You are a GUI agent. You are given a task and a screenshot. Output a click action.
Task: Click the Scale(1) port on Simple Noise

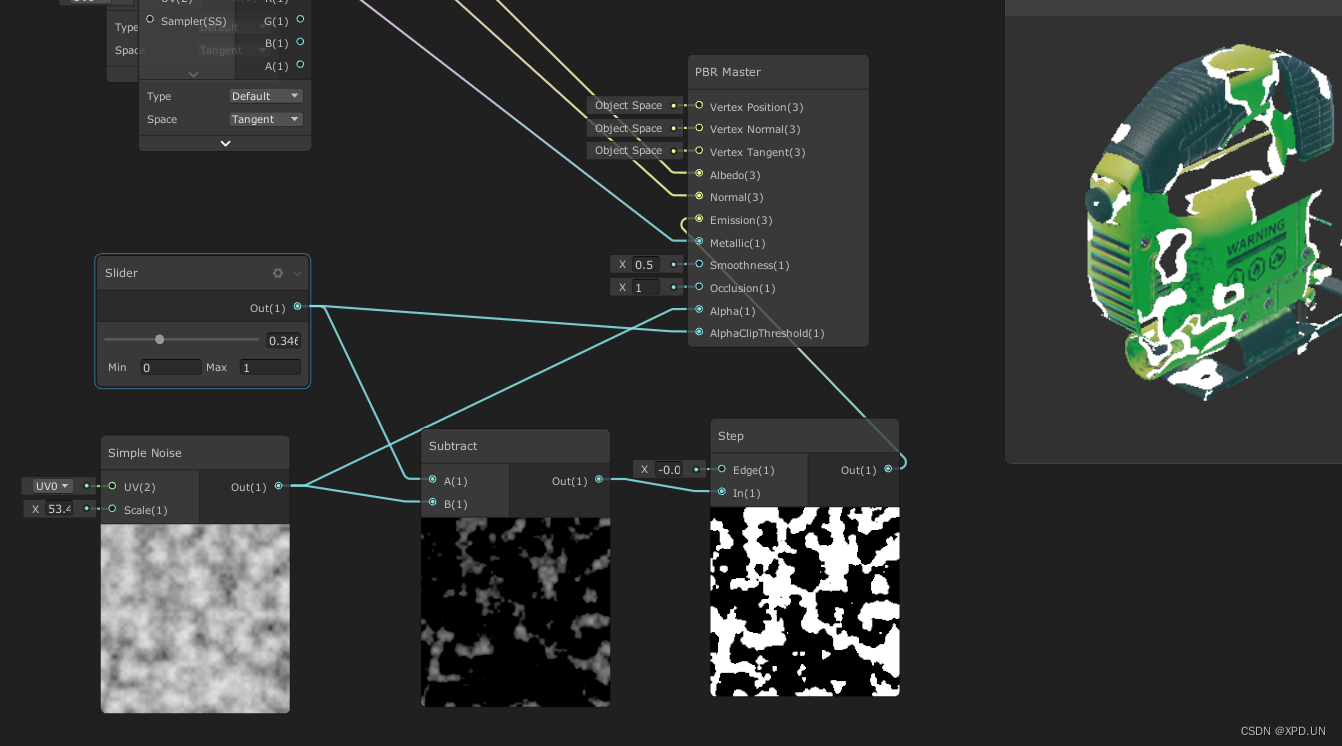112,509
